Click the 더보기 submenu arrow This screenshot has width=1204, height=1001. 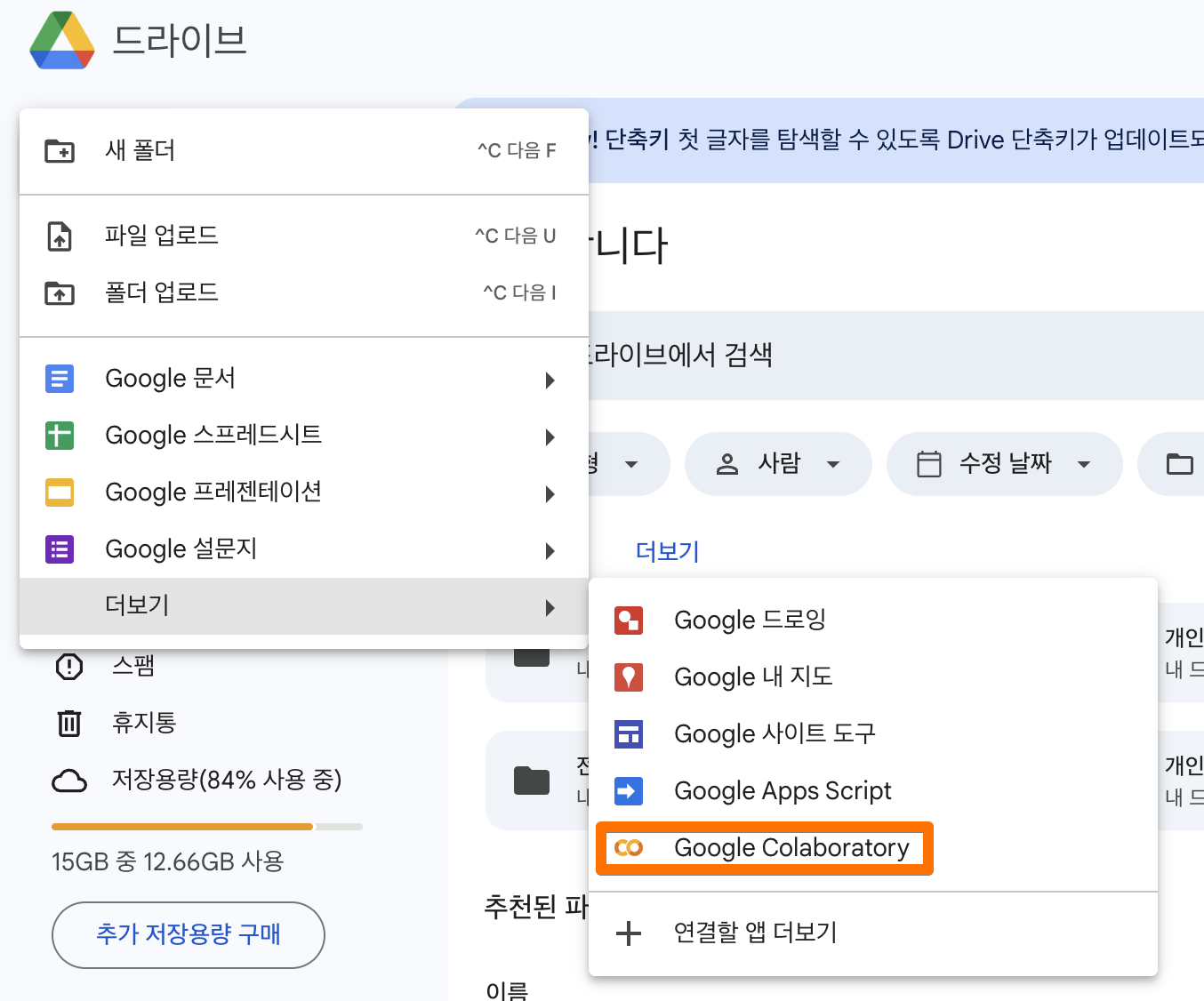click(x=550, y=608)
